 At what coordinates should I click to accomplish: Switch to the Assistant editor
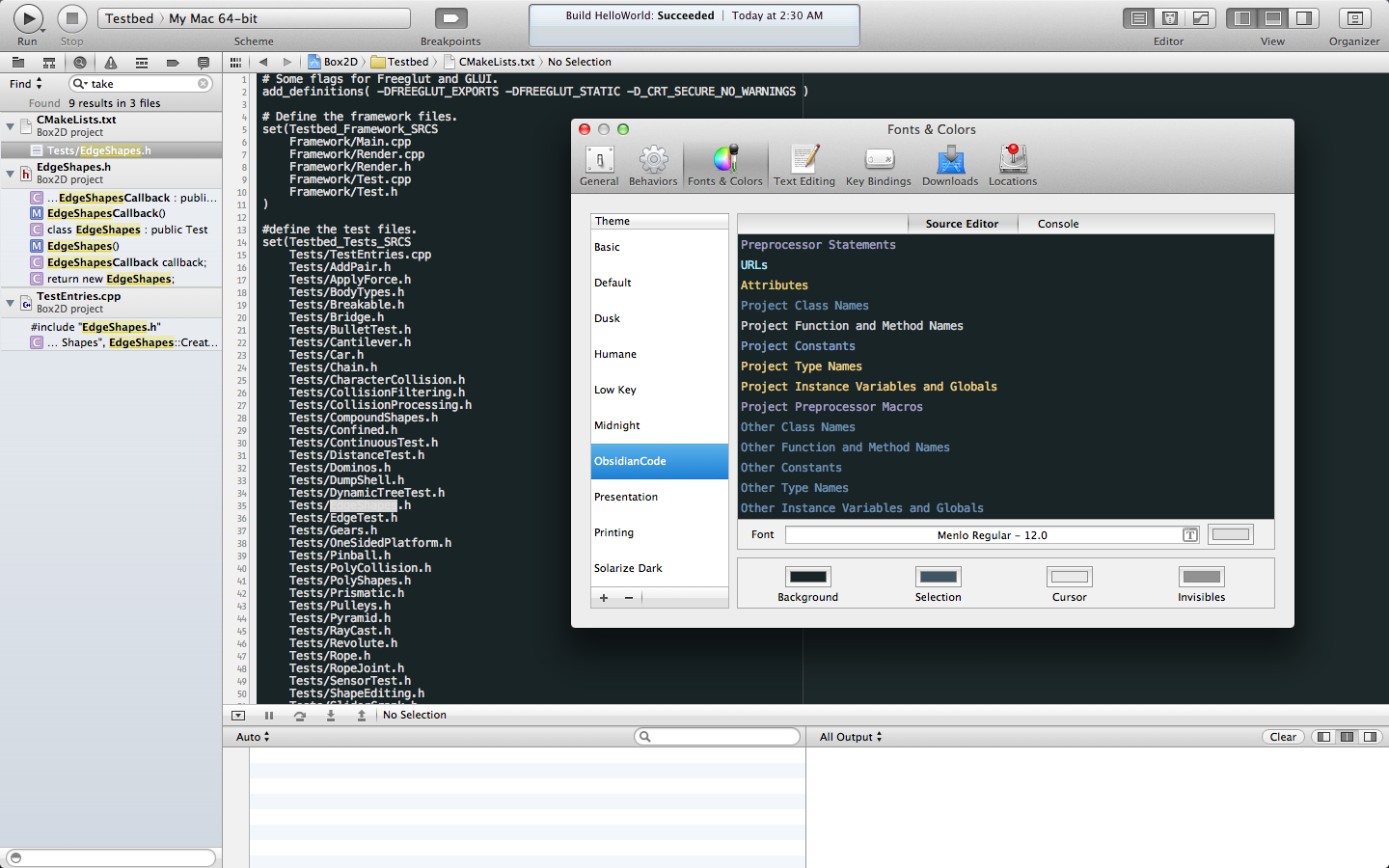point(1170,18)
